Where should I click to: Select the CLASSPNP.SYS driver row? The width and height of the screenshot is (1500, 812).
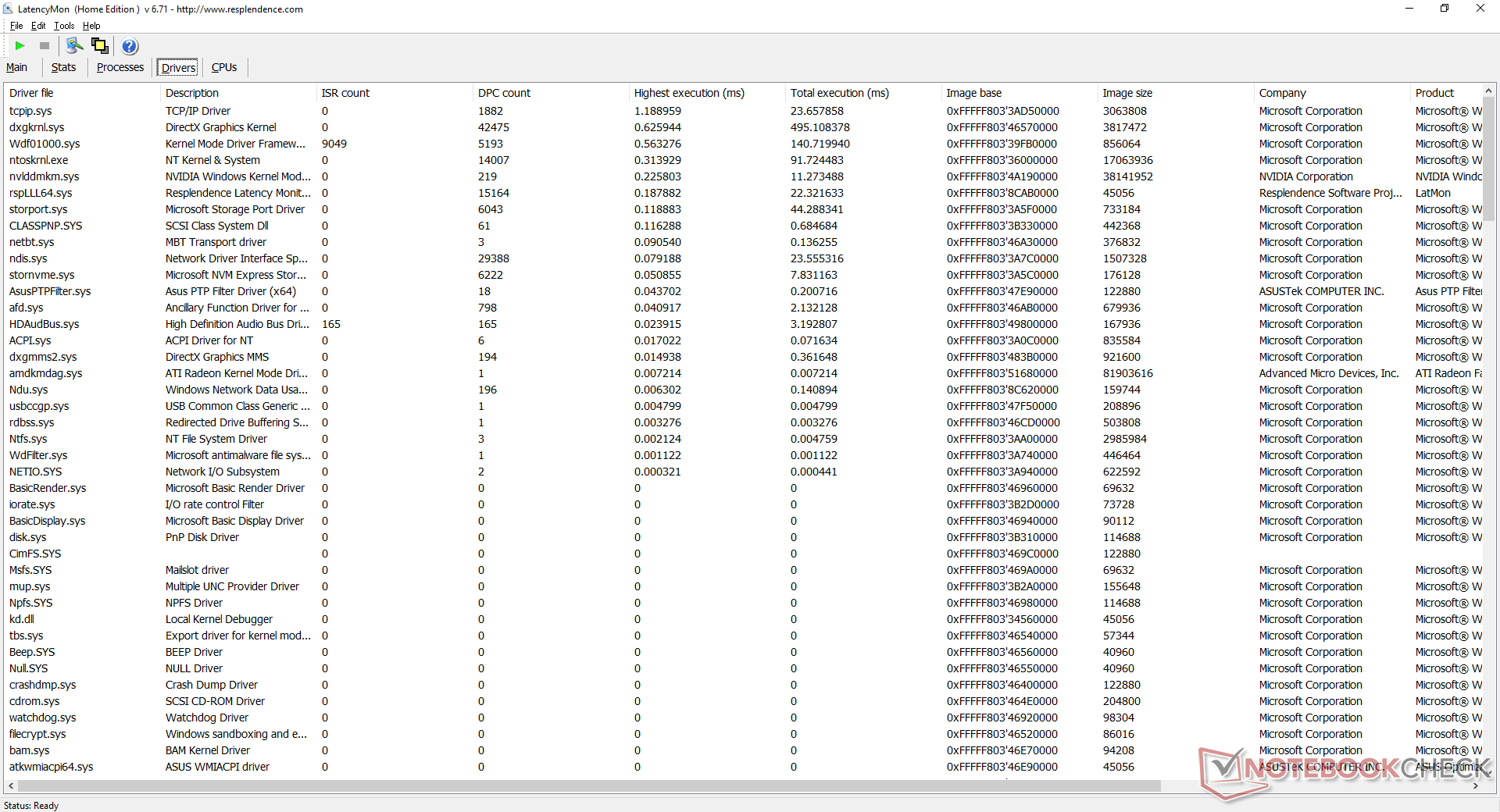[743, 226]
